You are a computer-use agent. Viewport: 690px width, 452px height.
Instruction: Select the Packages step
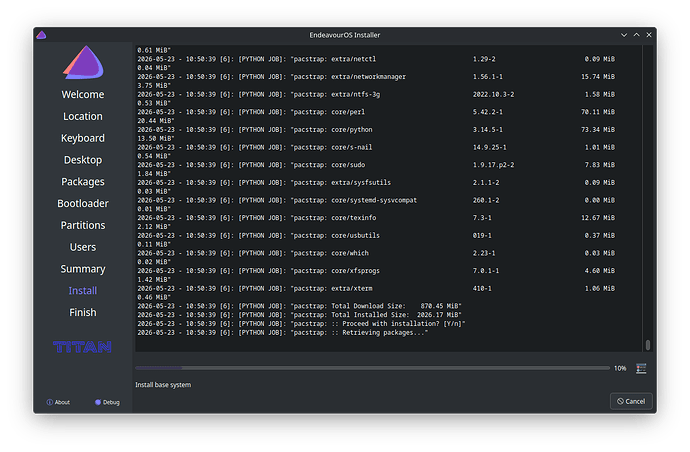[x=83, y=182]
